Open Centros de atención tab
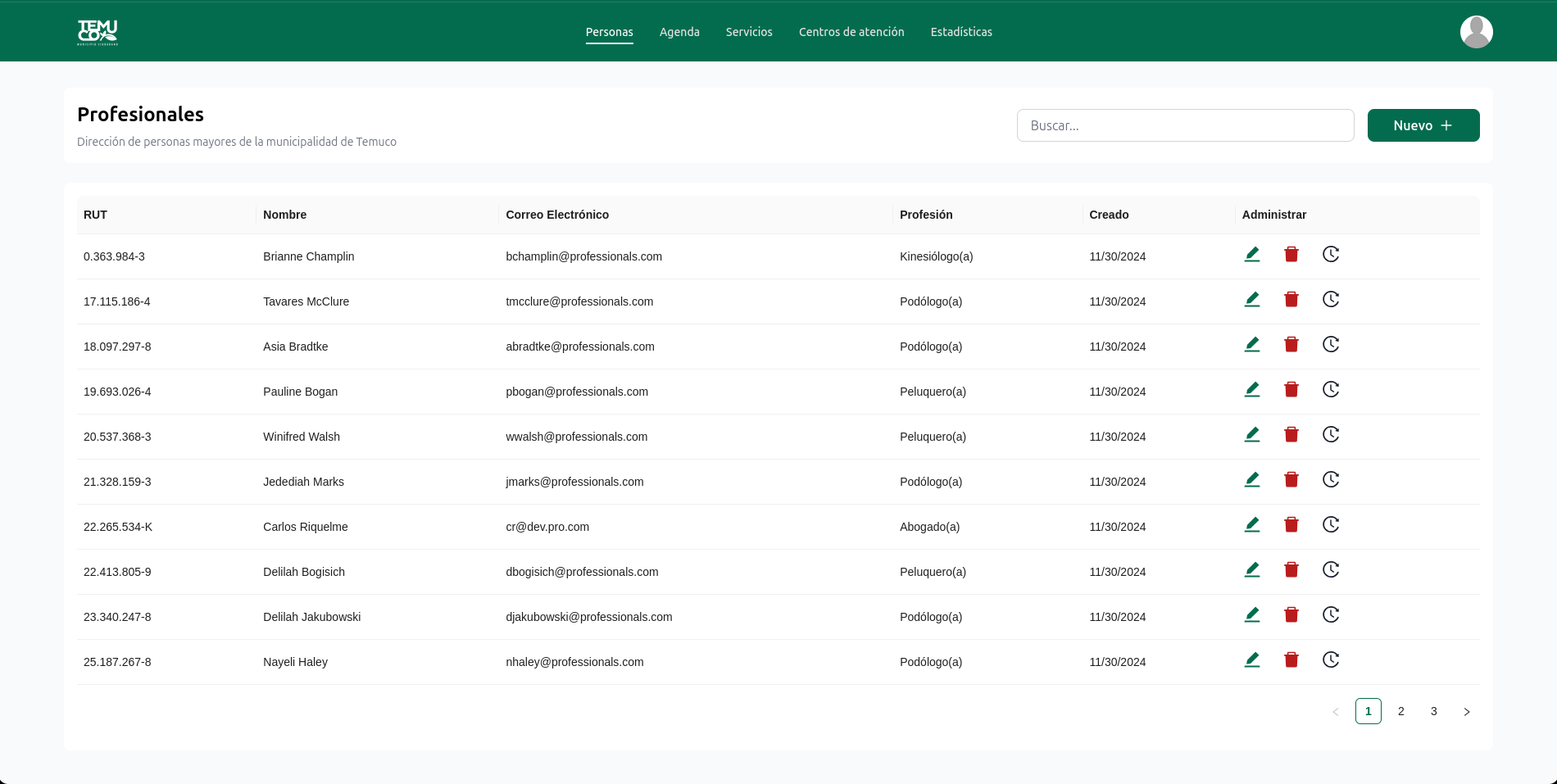Image resolution: width=1557 pixels, height=784 pixels. (851, 32)
